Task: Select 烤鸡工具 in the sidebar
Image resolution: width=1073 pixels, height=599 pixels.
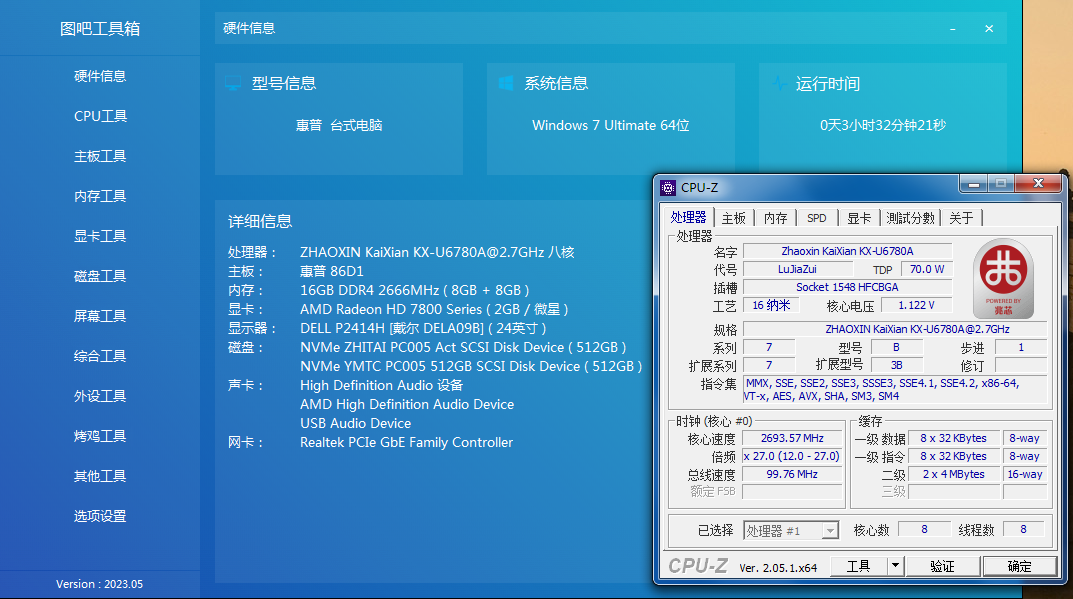Action: [100, 436]
